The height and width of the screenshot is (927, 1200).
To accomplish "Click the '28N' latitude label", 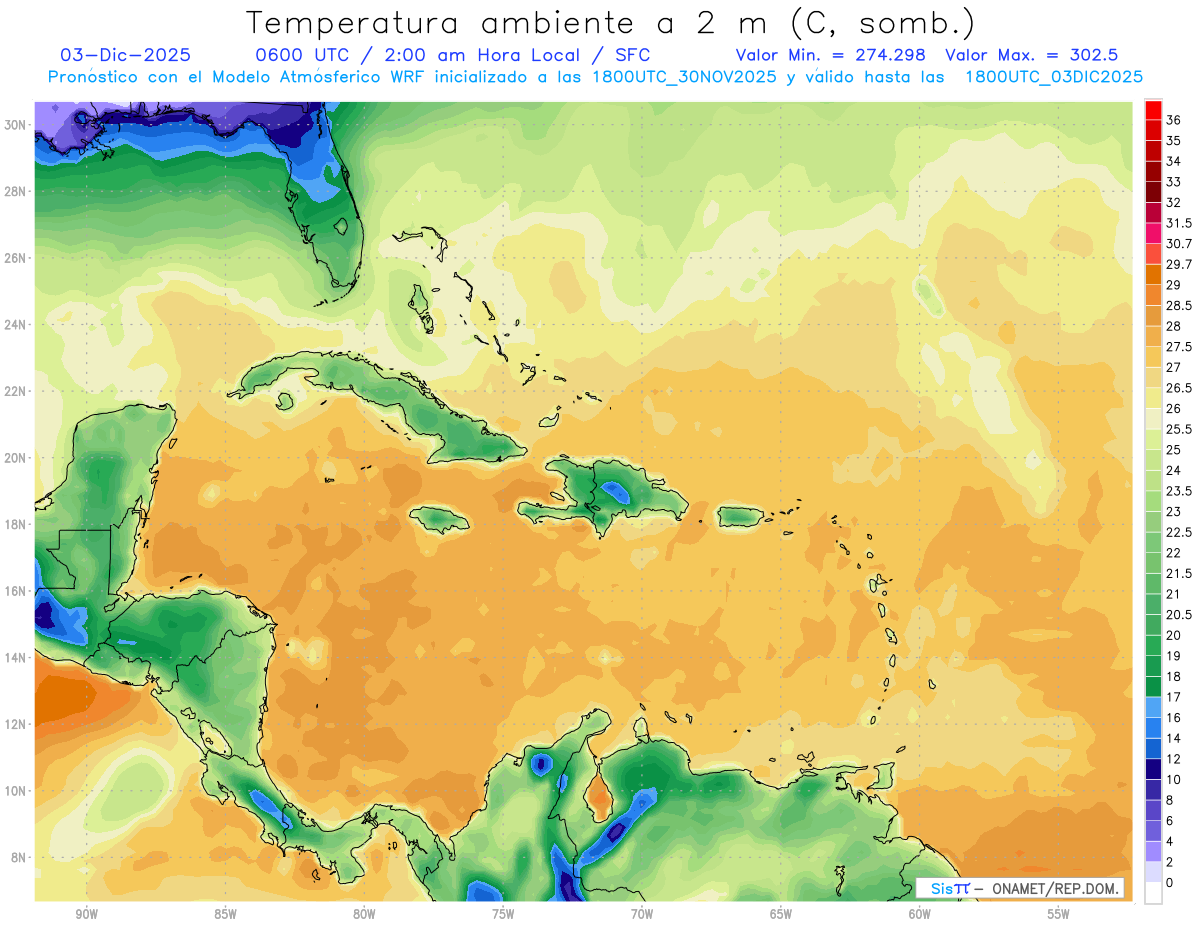I will click(x=17, y=191).
